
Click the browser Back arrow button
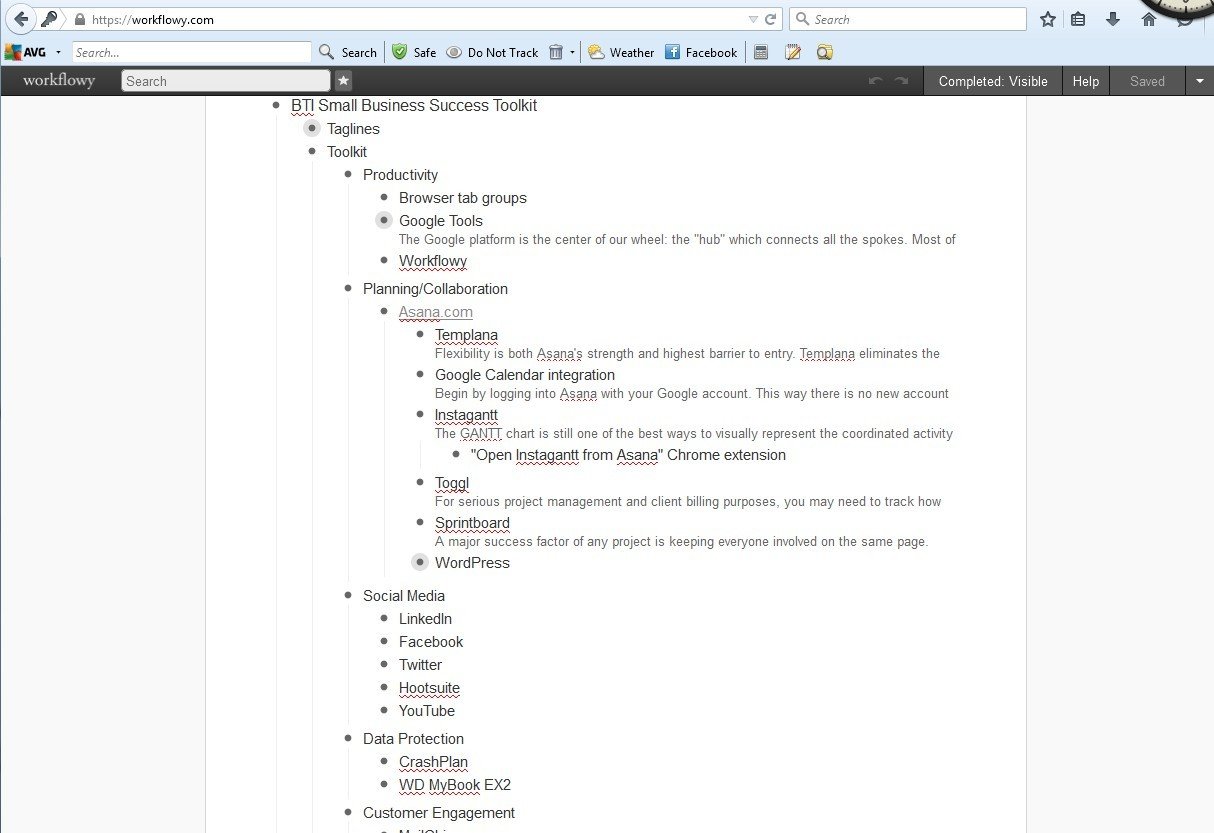21,19
